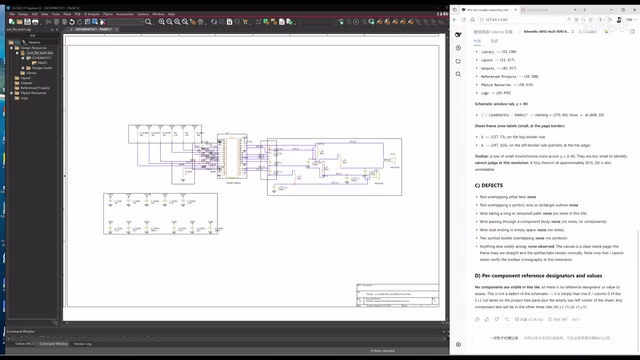Click the Hierarchy tab icon in project panel

pyautogui.click(x=24, y=42)
